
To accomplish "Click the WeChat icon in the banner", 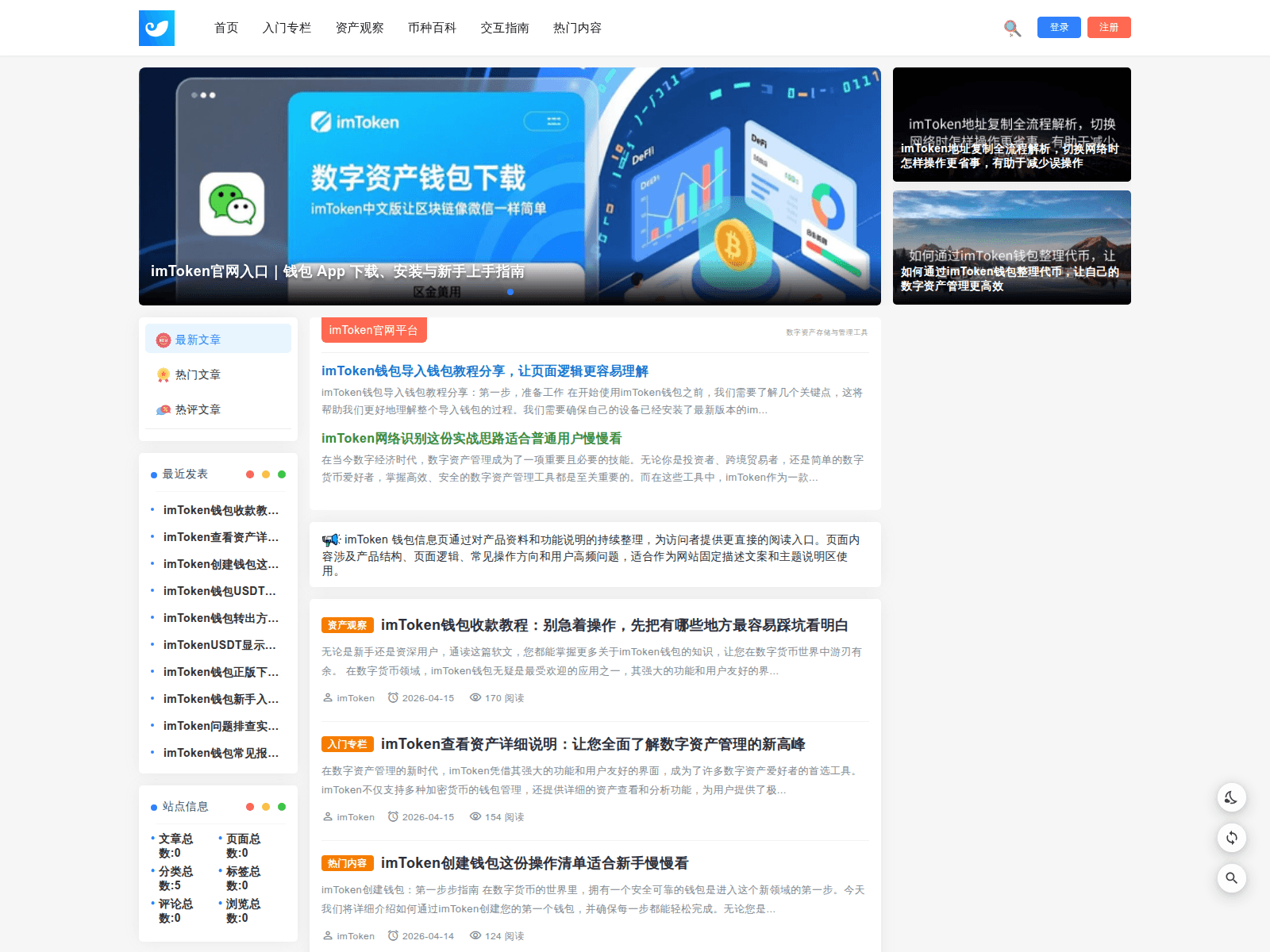I will click(232, 204).
